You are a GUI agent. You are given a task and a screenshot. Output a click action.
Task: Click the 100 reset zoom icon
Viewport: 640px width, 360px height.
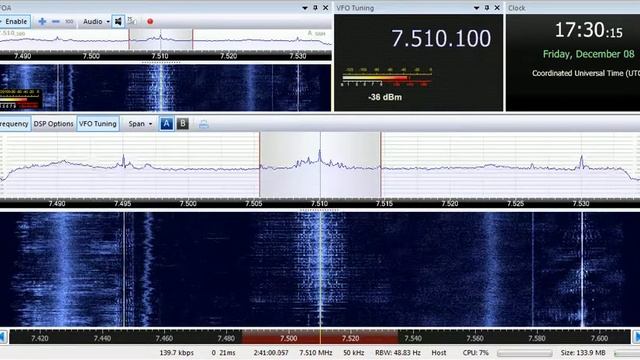[x=69, y=22]
